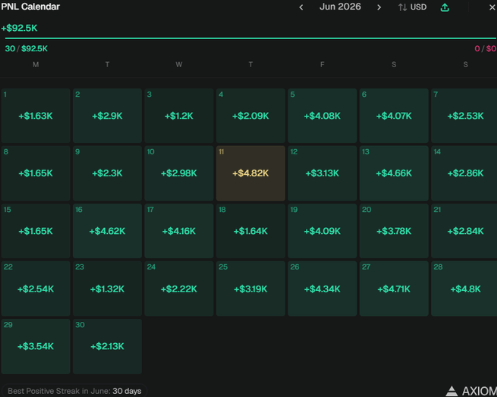Select day 10 cell with +$2.98K
This screenshot has width=497, height=397.
coord(179,173)
